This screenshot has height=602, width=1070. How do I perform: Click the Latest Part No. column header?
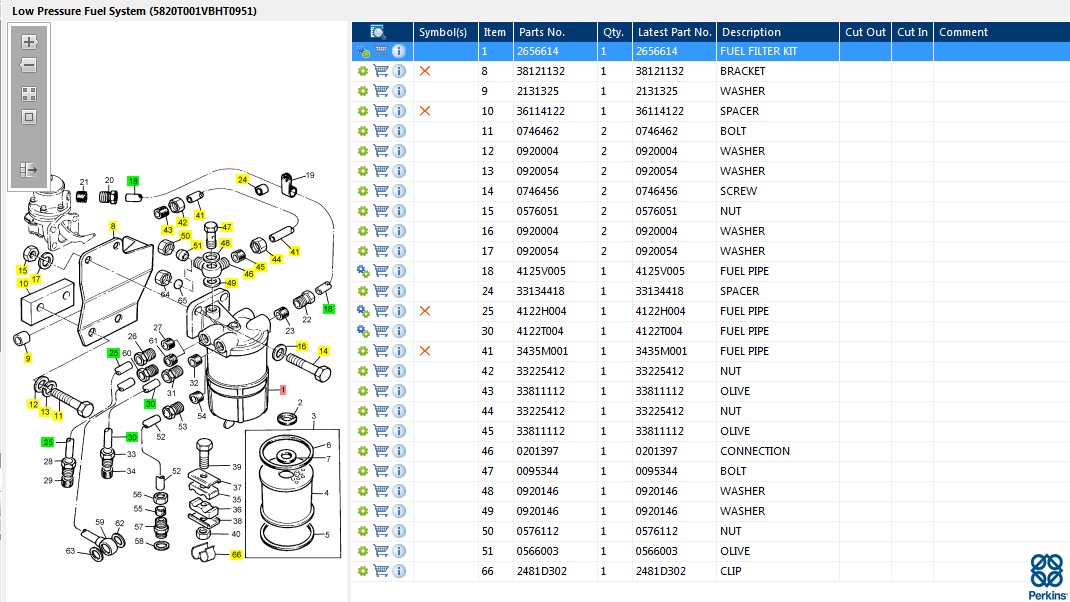(x=674, y=32)
